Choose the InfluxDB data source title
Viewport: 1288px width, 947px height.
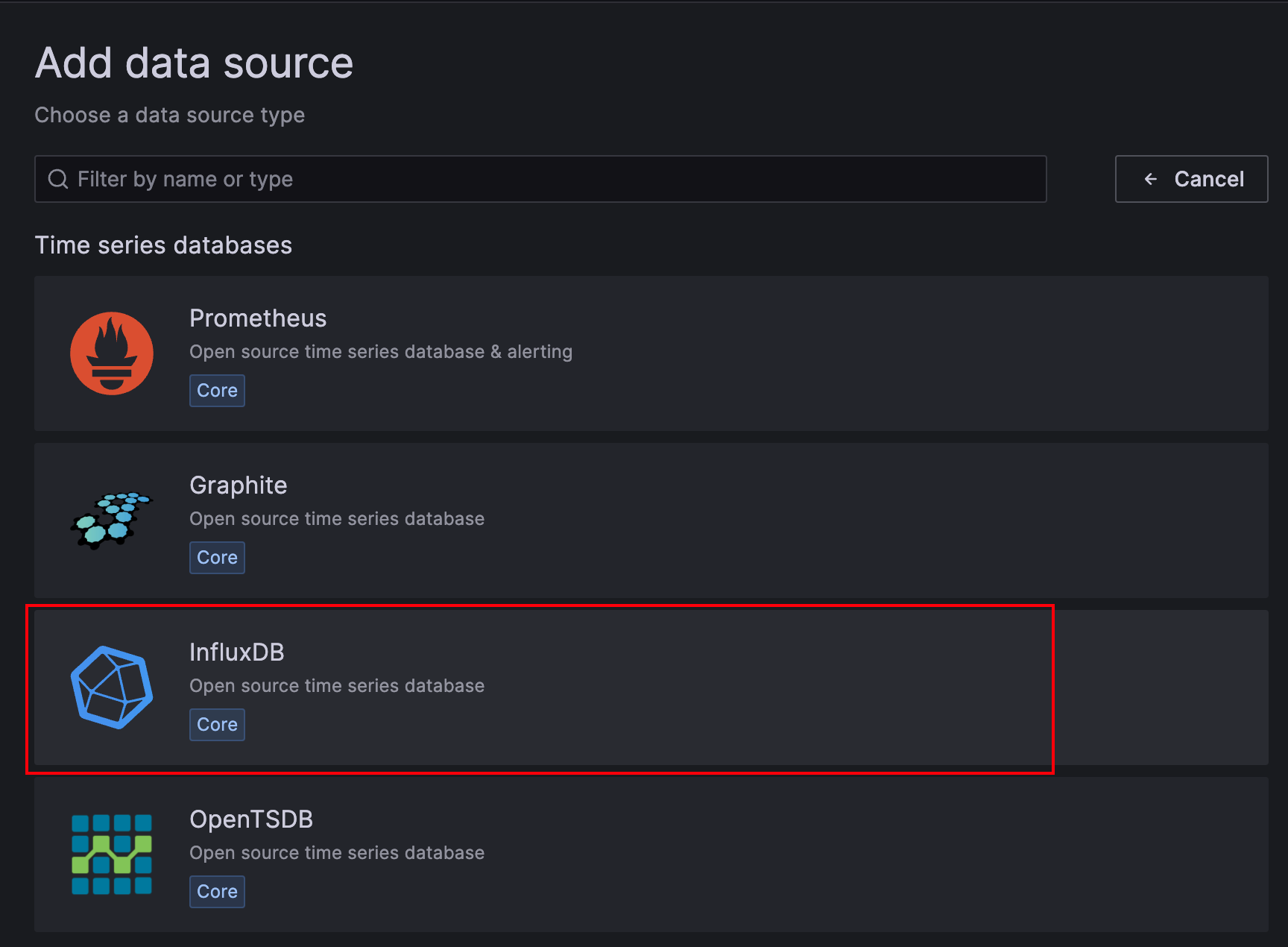pos(237,652)
